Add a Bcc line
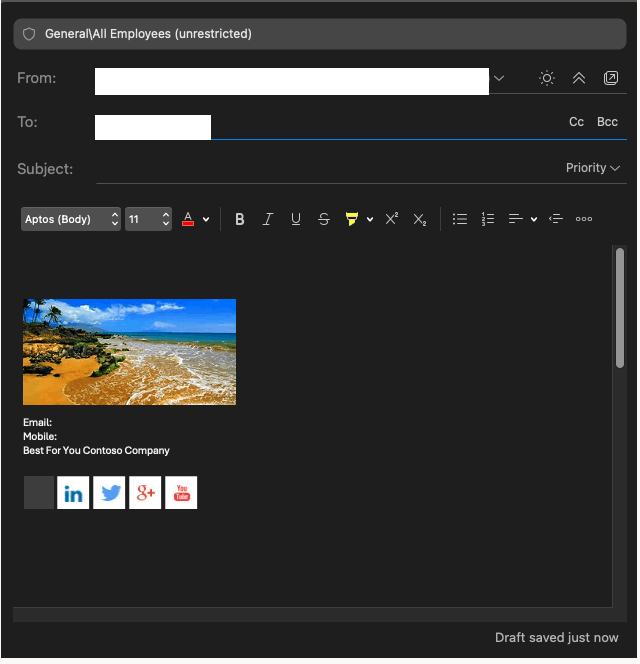Viewport: 640px width, 664px height. tap(607, 122)
